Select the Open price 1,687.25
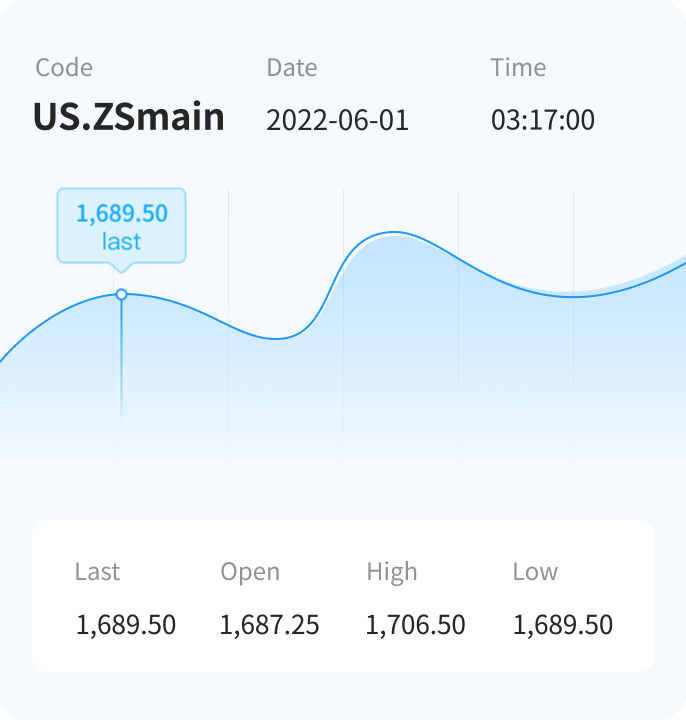 270,626
